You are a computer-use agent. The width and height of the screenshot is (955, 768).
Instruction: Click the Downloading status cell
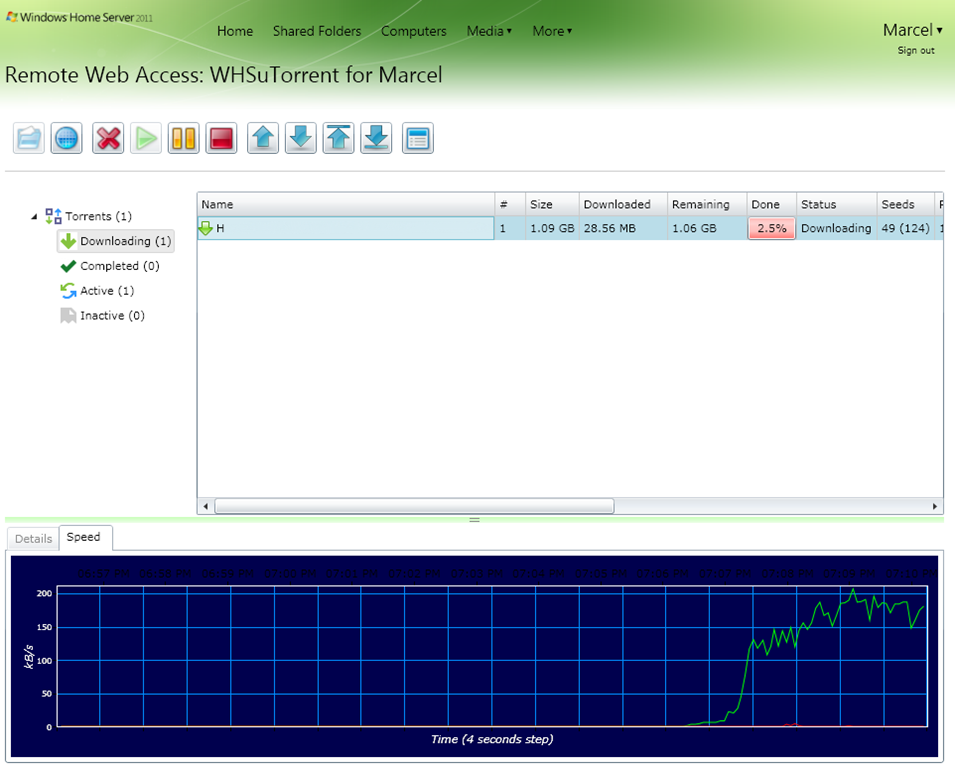click(x=837, y=228)
